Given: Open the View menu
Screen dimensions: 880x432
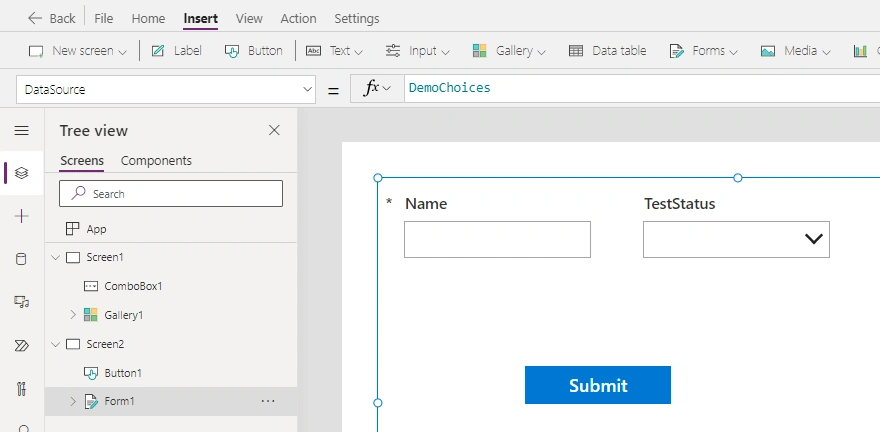Looking at the screenshot, I should coord(249,18).
